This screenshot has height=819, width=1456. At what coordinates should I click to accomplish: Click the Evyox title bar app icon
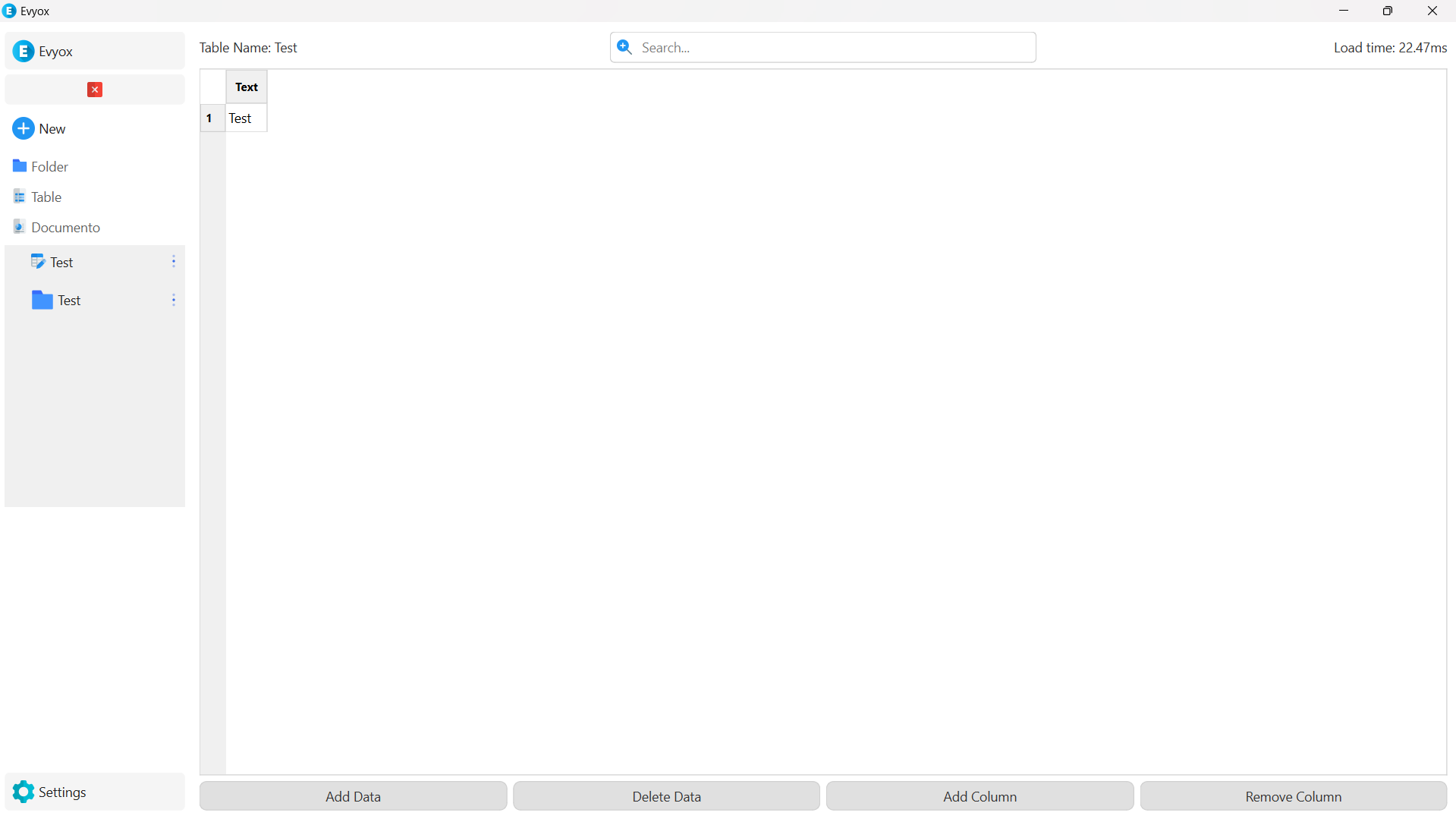pyautogui.click(x=10, y=11)
